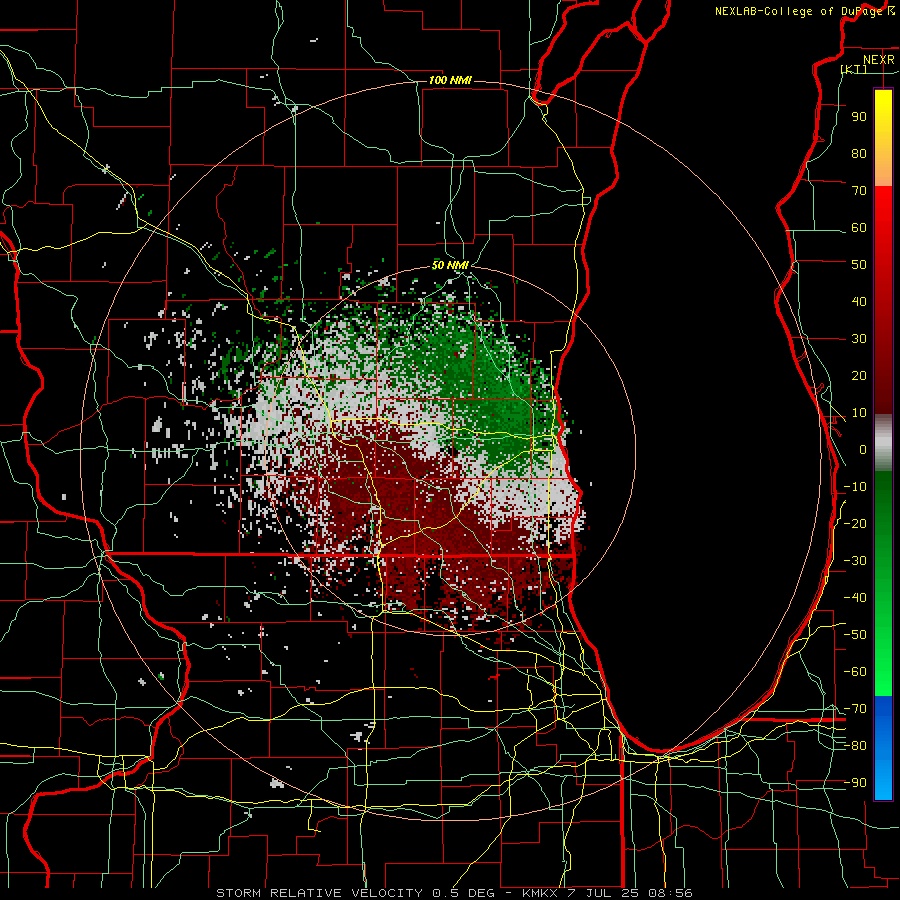Click the positive 30 scale label

(859, 339)
